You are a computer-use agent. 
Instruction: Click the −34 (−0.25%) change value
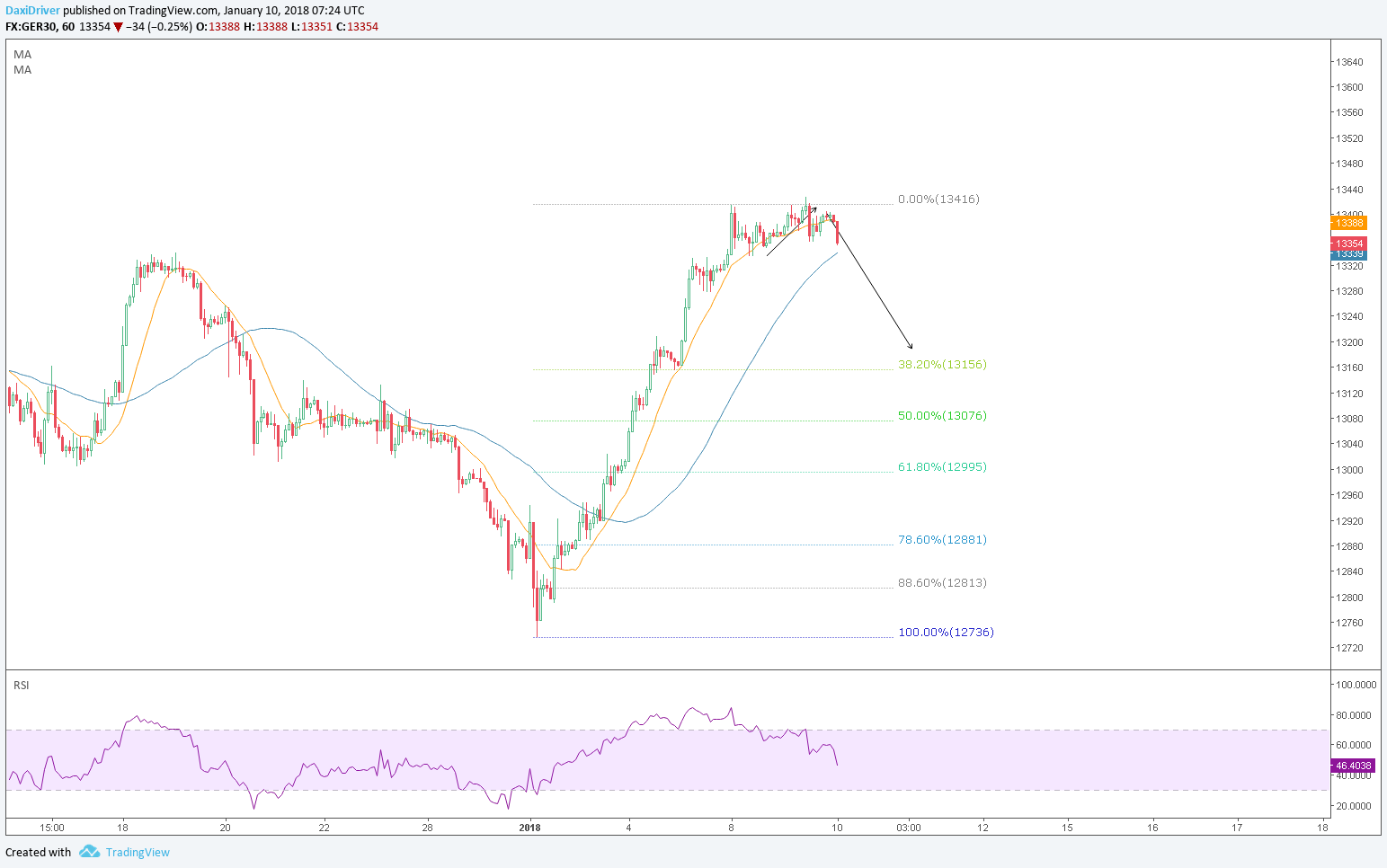tap(158, 27)
